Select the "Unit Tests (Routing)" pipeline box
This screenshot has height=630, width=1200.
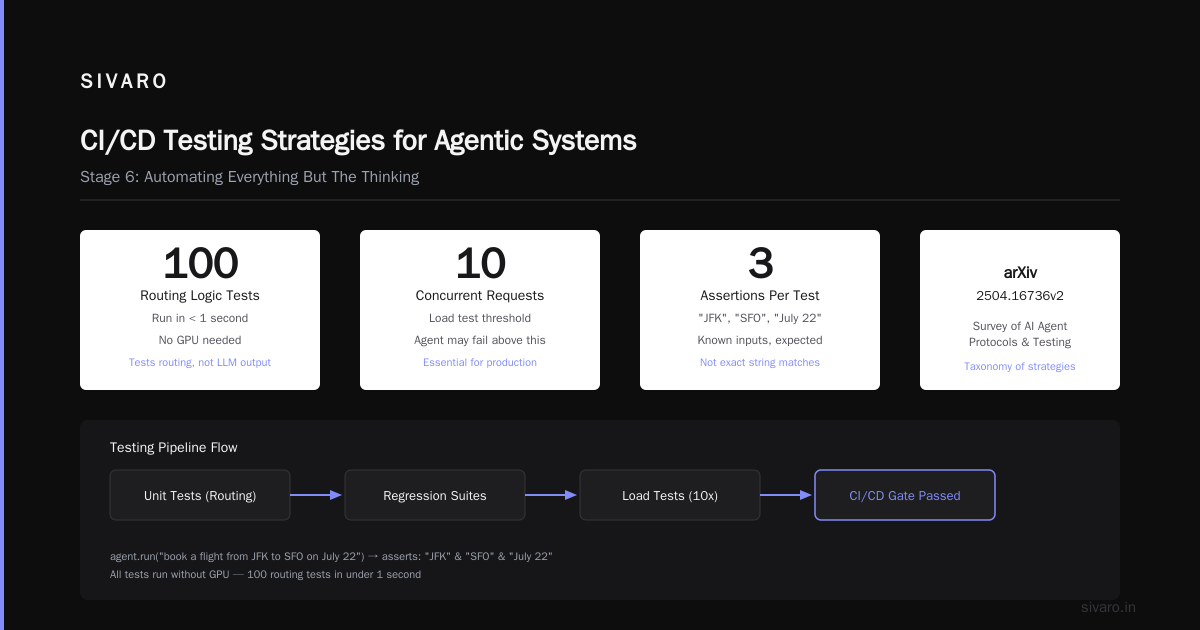click(x=200, y=495)
